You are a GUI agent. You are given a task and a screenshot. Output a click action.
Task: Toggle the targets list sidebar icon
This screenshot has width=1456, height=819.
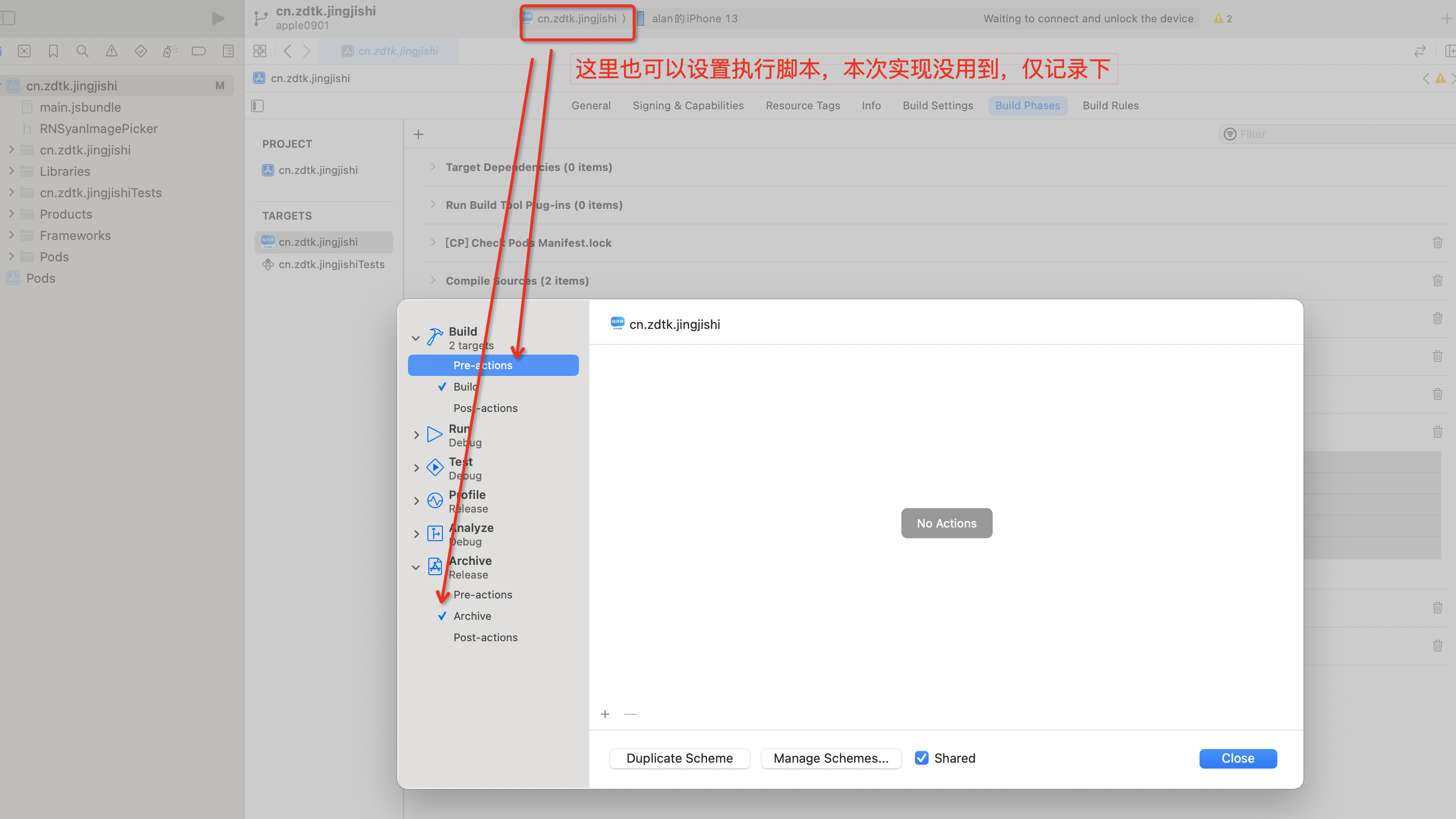[258, 106]
